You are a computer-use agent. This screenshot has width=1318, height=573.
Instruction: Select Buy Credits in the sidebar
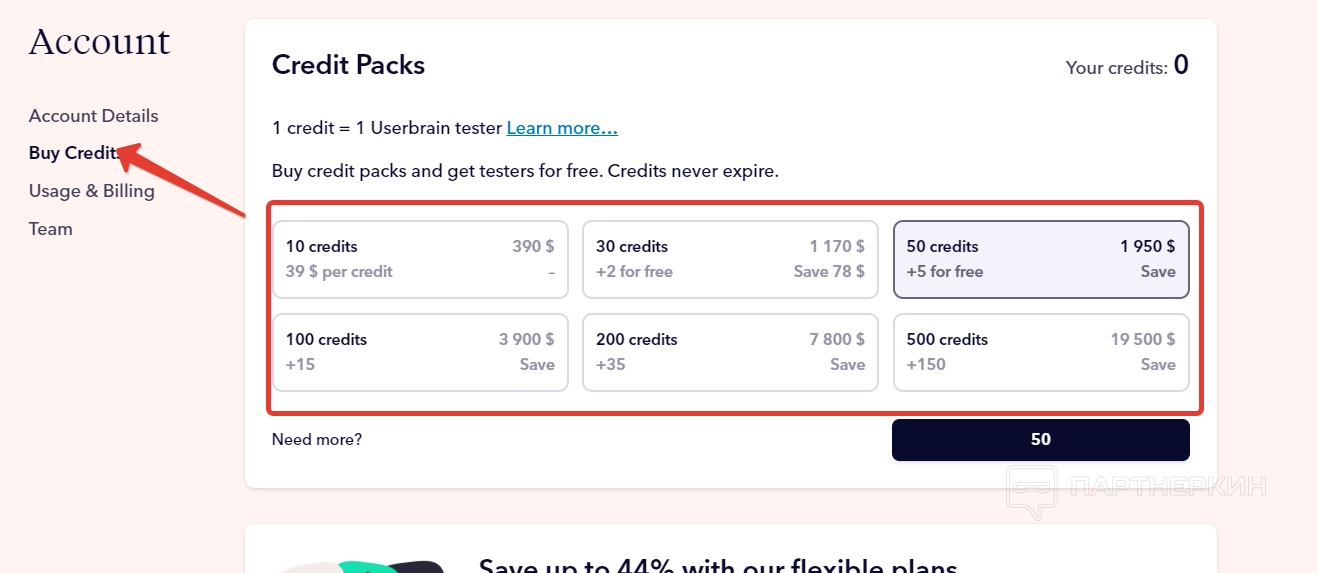pyautogui.click(x=74, y=153)
